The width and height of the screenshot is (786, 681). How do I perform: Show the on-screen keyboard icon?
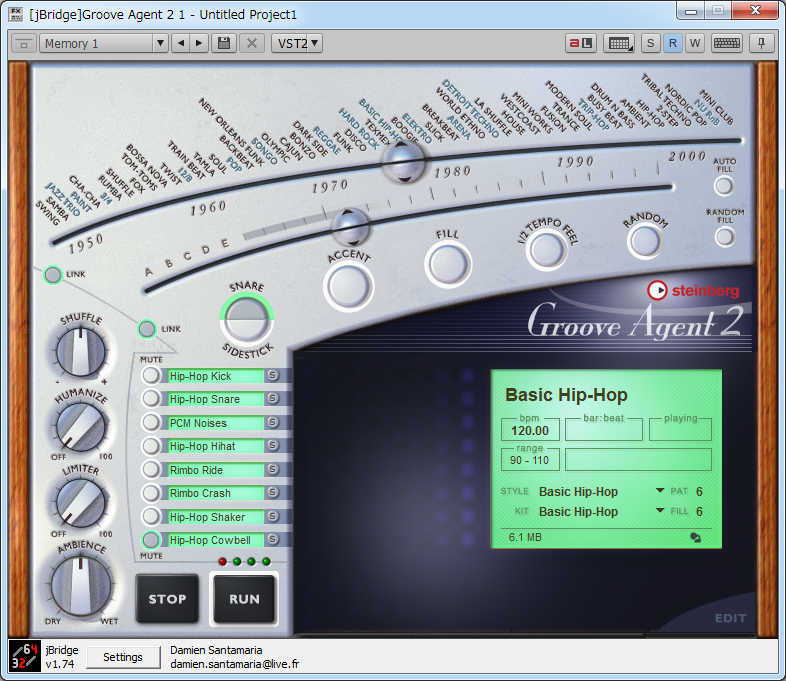tap(727, 44)
